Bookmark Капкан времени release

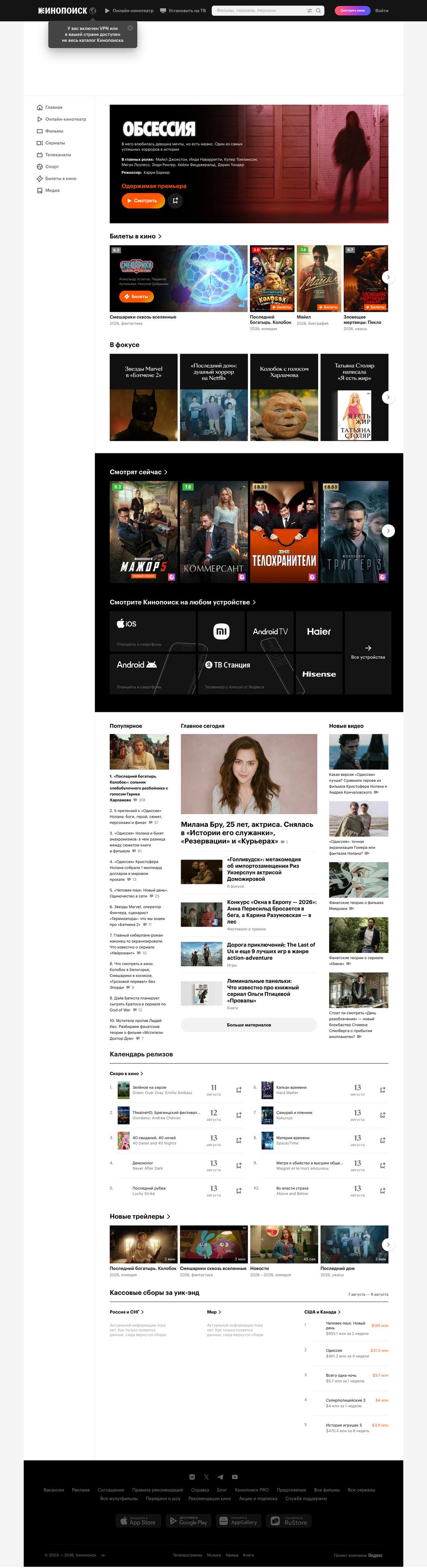[x=383, y=1090]
